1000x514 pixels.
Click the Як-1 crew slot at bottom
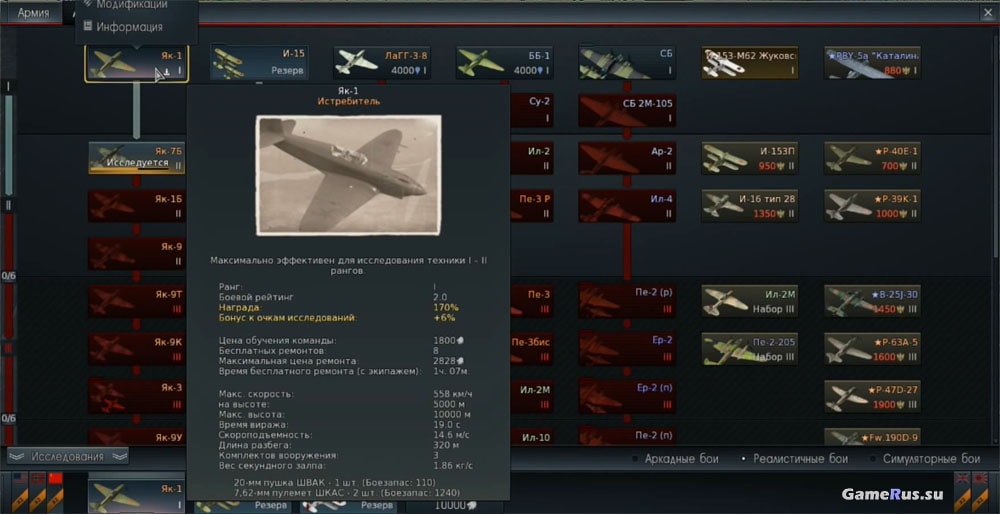[136, 496]
